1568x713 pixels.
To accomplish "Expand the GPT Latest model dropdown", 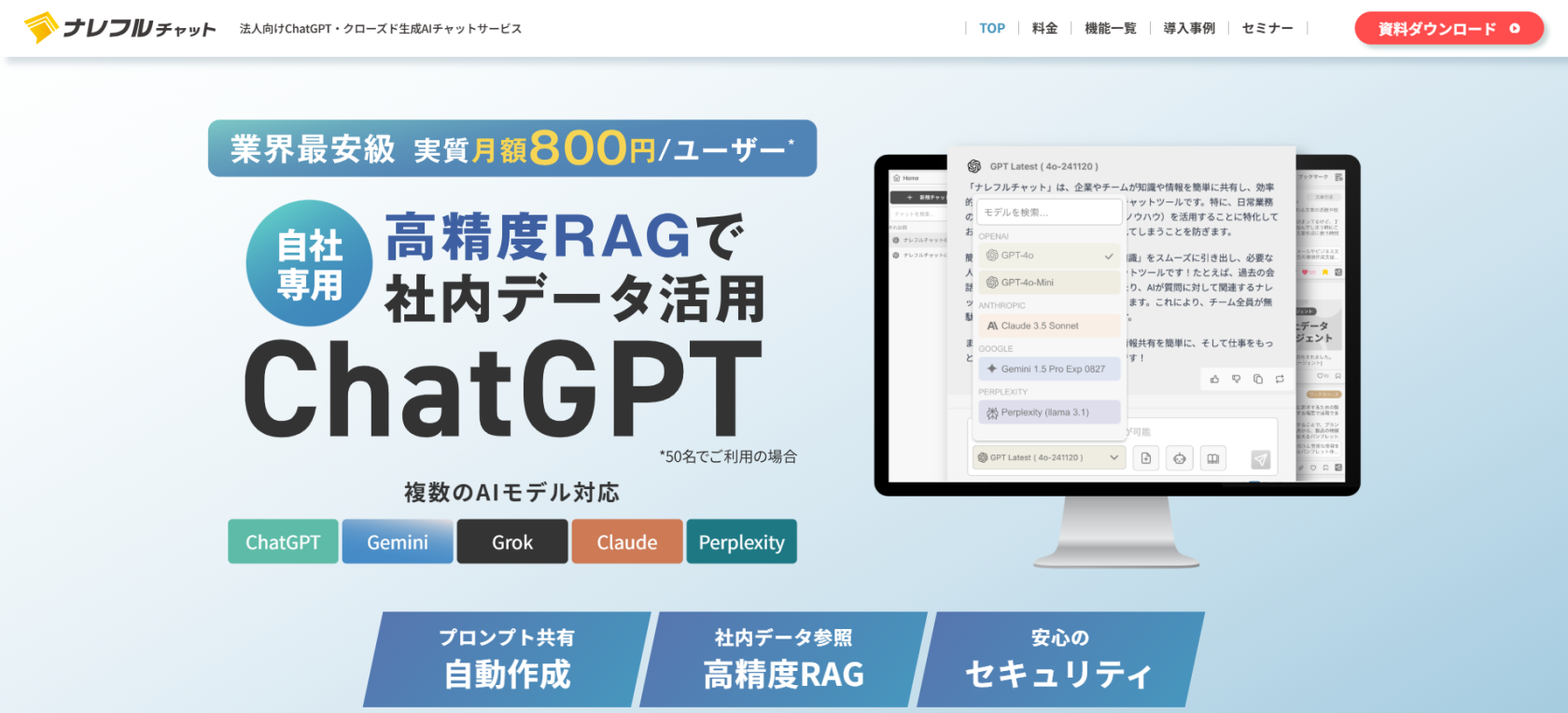I will pyautogui.click(x=1047, y=457).
